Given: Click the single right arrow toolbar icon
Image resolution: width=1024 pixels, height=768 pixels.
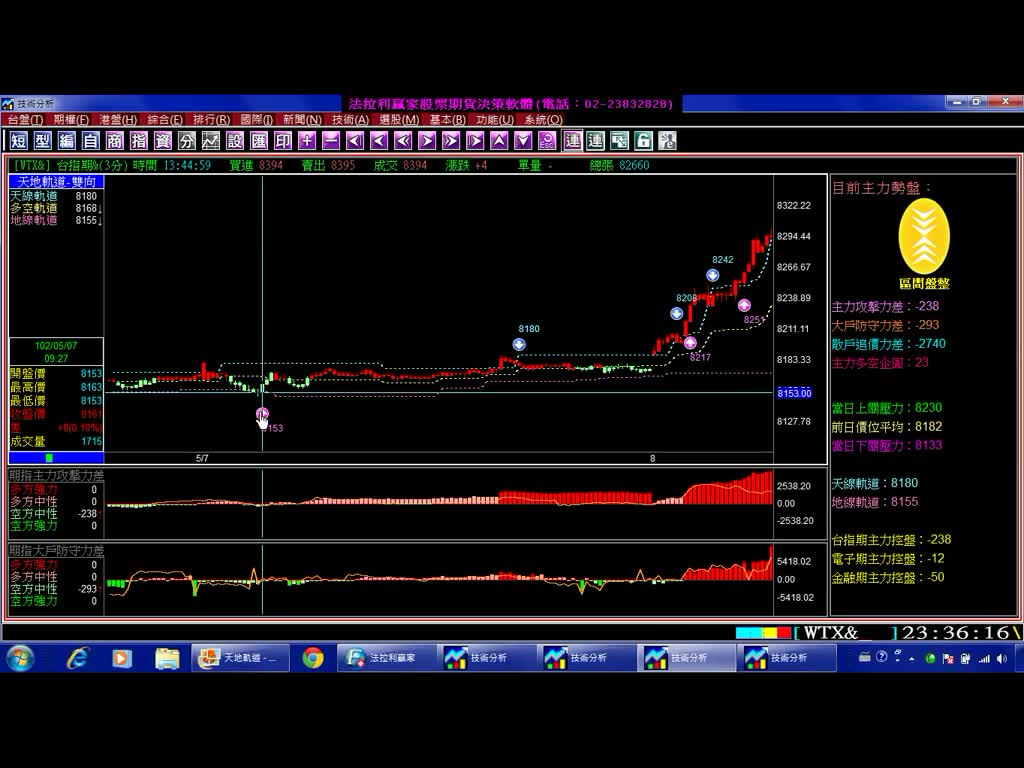Looking at the screenshot, I should click(427, 140).
